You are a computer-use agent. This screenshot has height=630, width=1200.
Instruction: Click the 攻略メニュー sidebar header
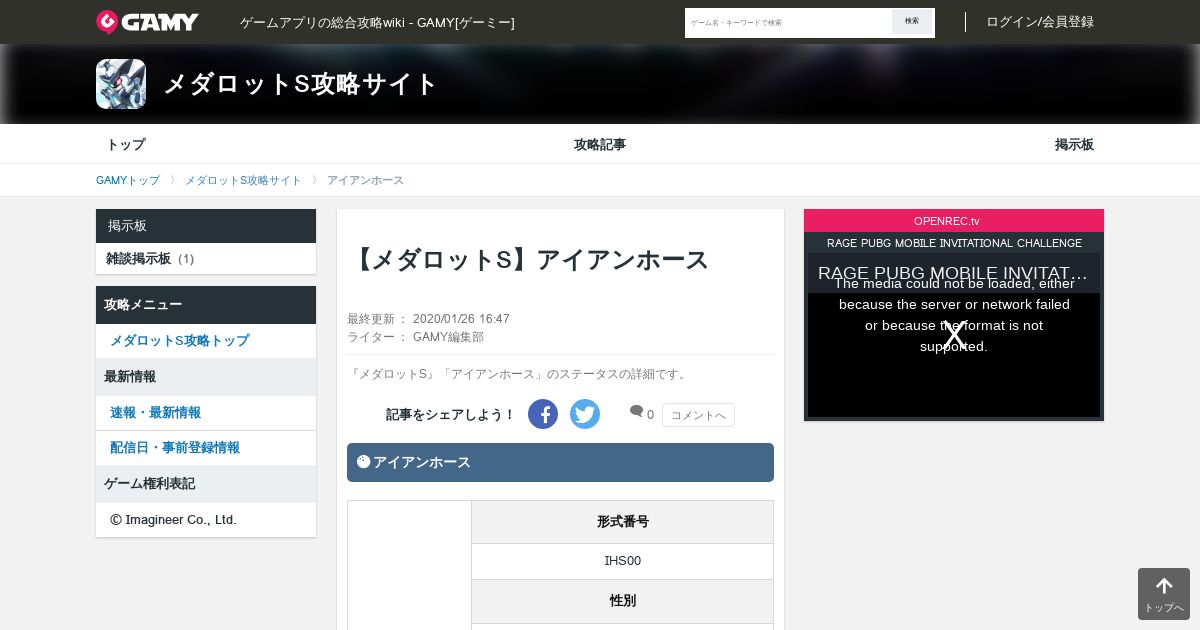206,305
